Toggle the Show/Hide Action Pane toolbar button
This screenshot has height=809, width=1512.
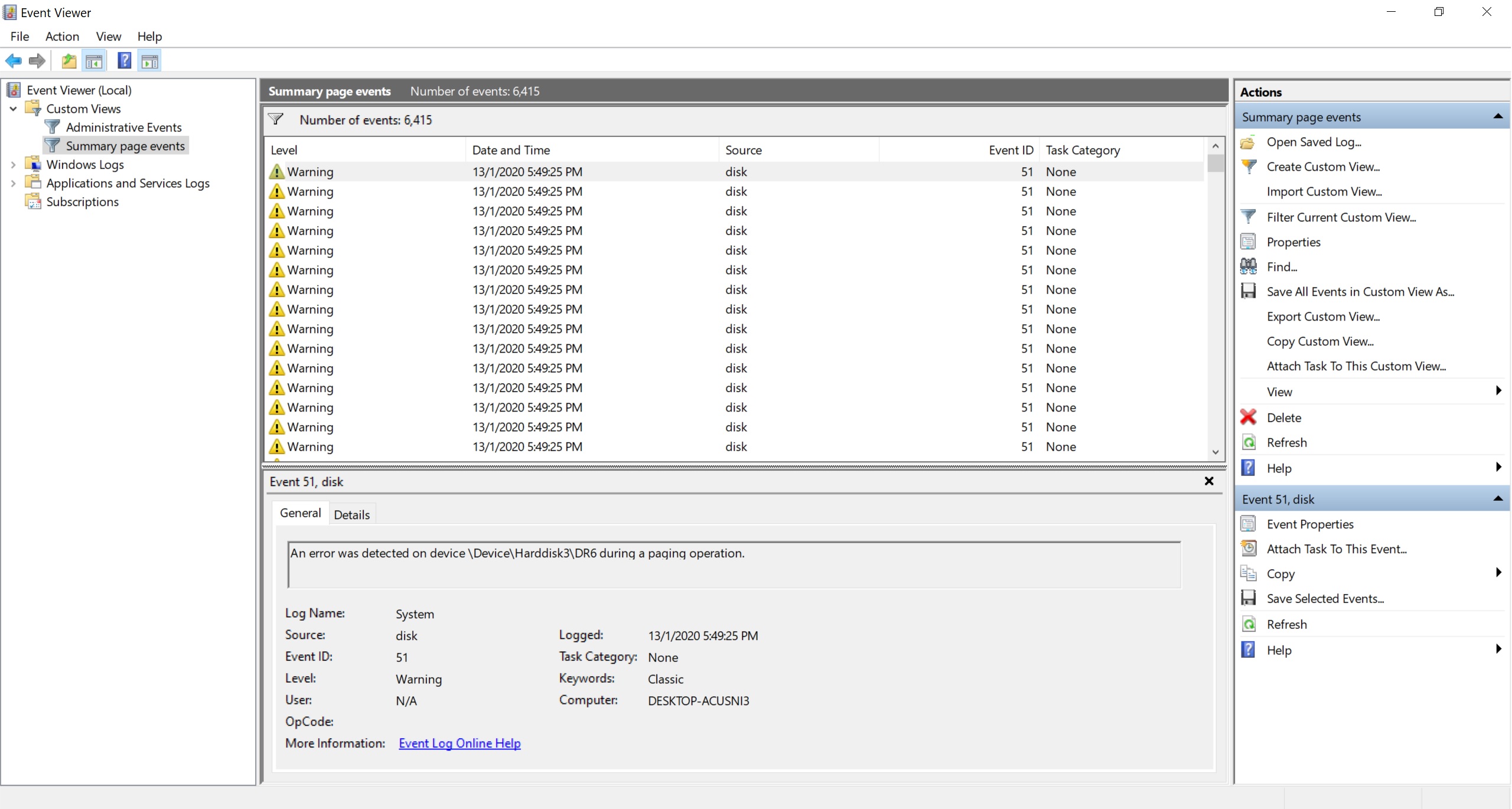[149, 61]
